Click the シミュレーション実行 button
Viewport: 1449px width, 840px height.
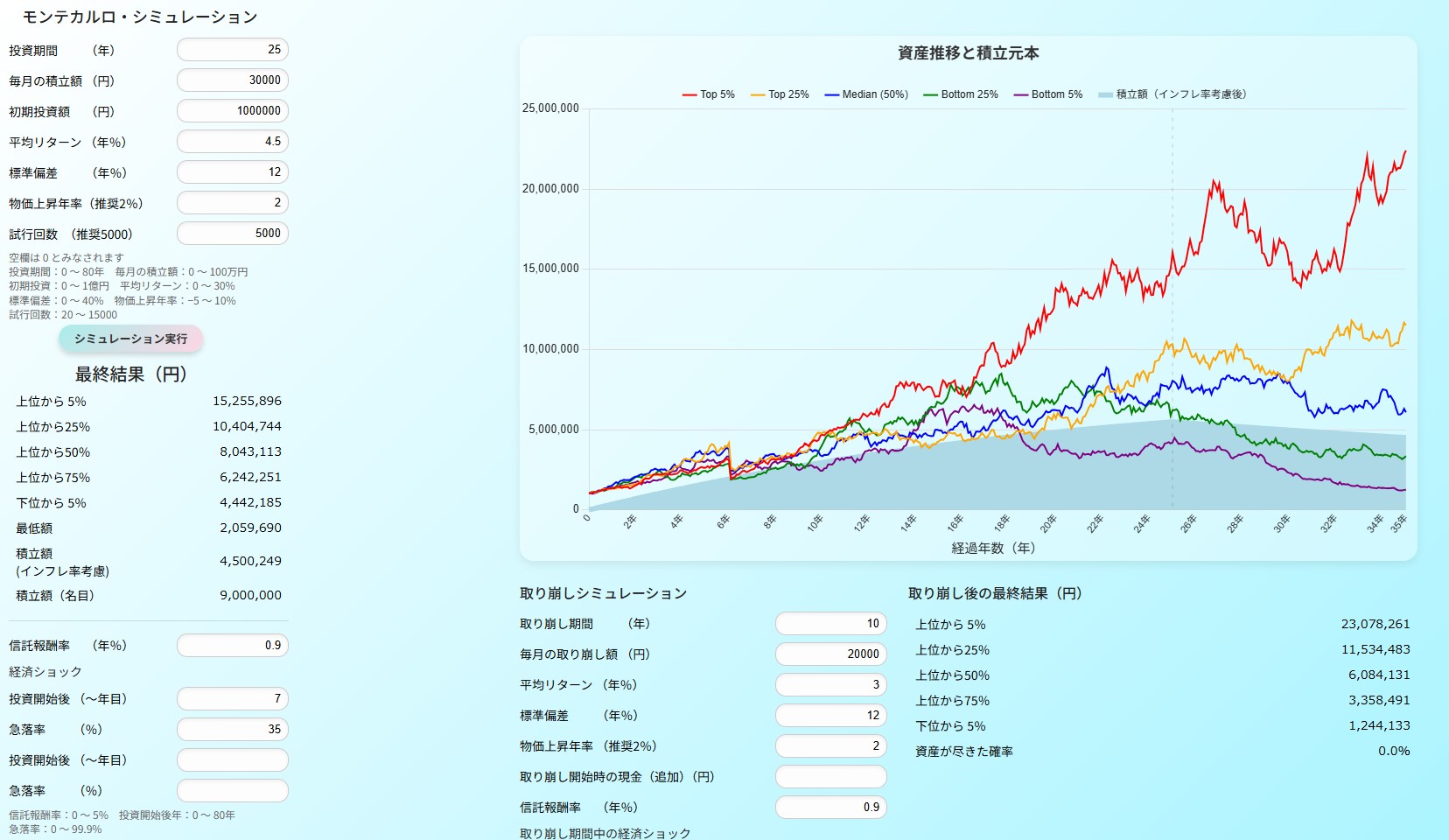pyautogui.click(x=130, y=339)
